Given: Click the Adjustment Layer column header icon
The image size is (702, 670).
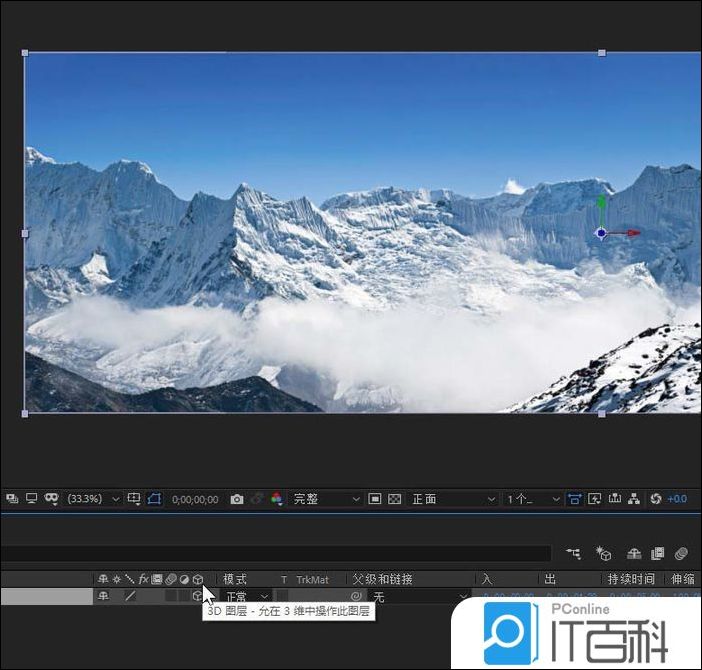Looking at the screenshot, I should [184, 580].
